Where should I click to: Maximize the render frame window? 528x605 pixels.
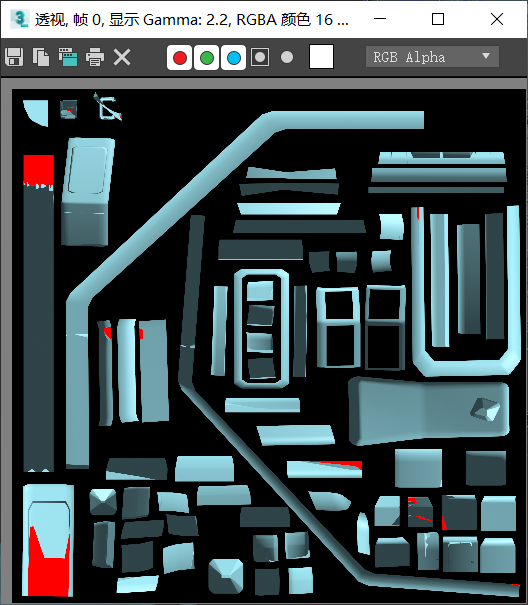pyautogui.click(x=438, y=19)
